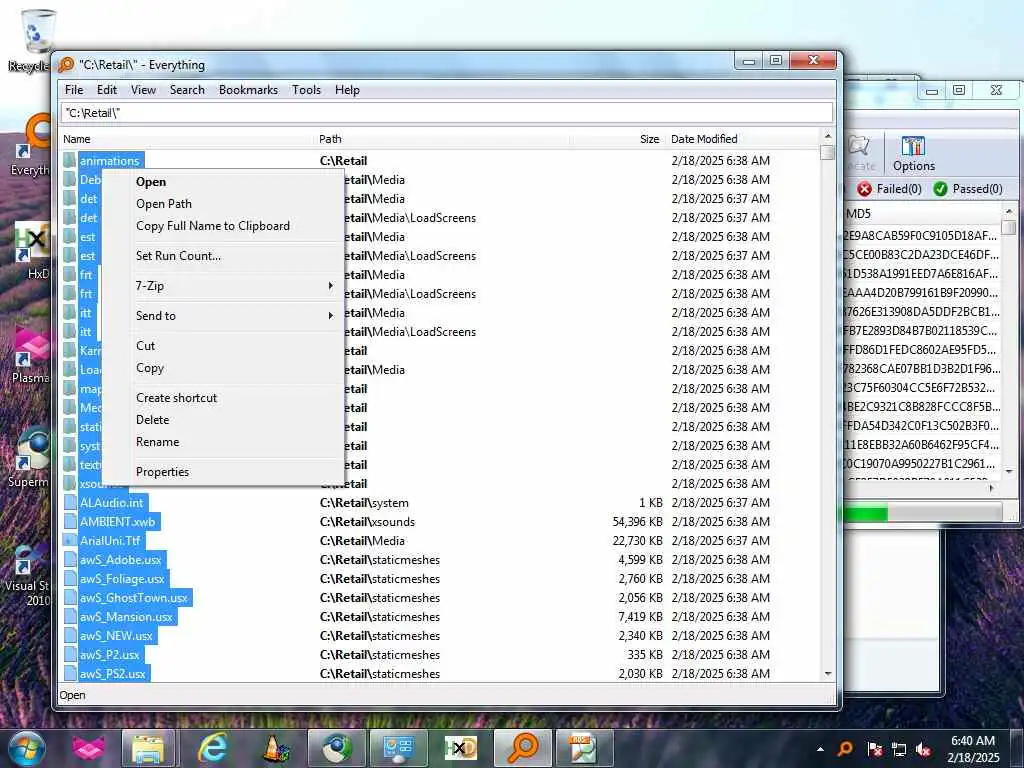Viewport: 1024px width, 768px height.
Task: Open the Control Panel taskbar button
Action: (x=399, y=749)
